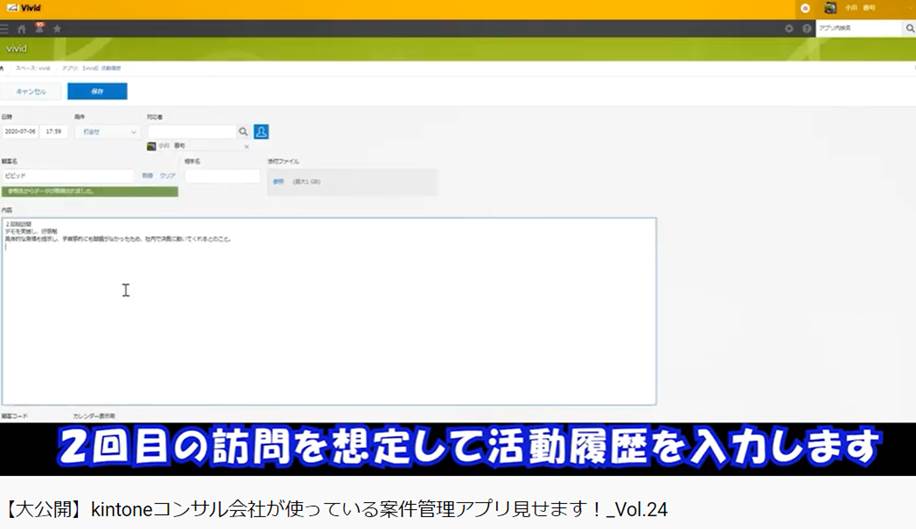Remove the selected assignee with the x
Screen dimensions: 916x529
coord(247,147)
